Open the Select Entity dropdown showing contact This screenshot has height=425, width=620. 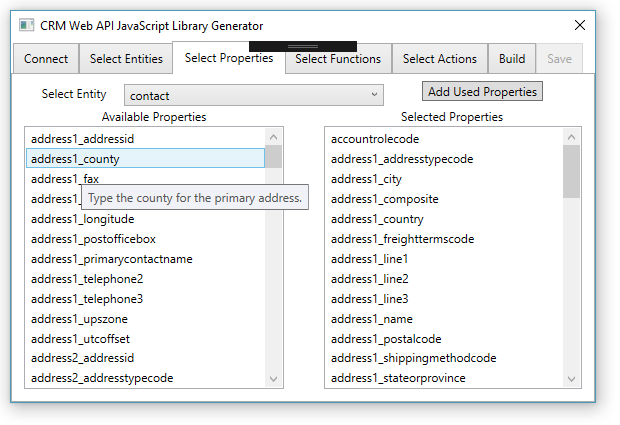click(x=254, y=95)
